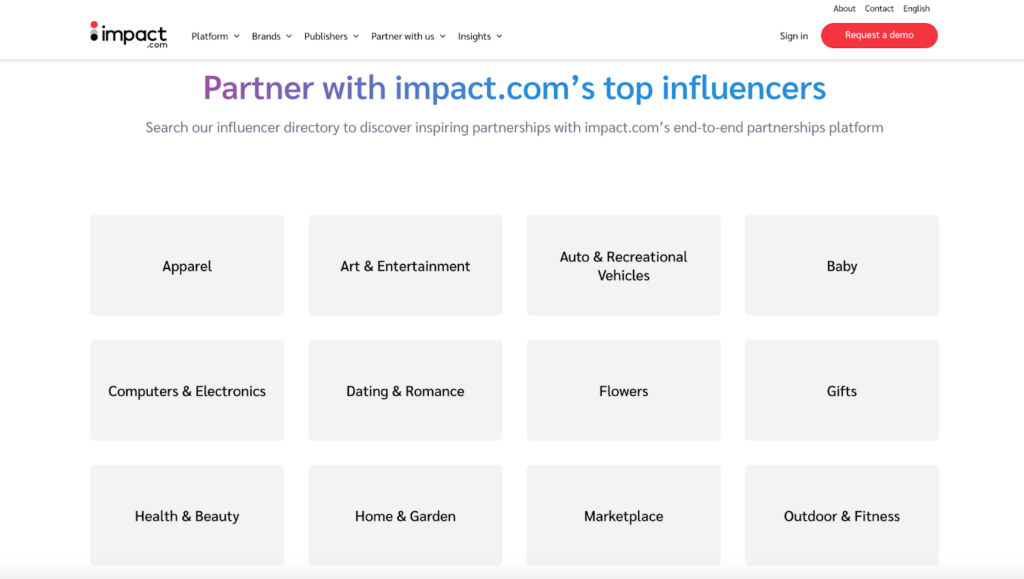Browse Apparel influencers

[x=186, y=265]
